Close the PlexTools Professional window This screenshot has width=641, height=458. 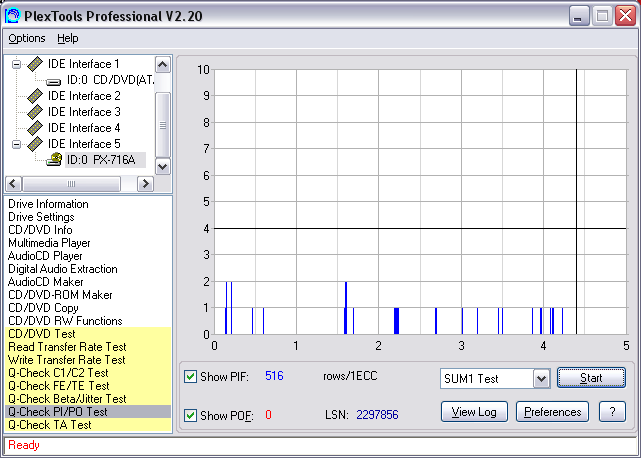(x=625, y=16)
